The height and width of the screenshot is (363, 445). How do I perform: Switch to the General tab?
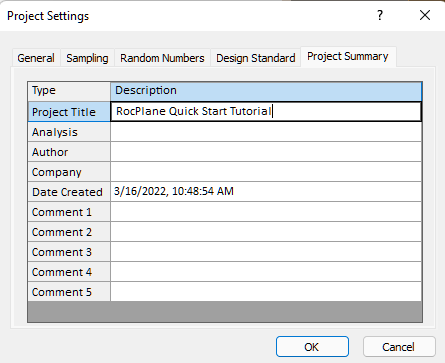pos(36,58)
